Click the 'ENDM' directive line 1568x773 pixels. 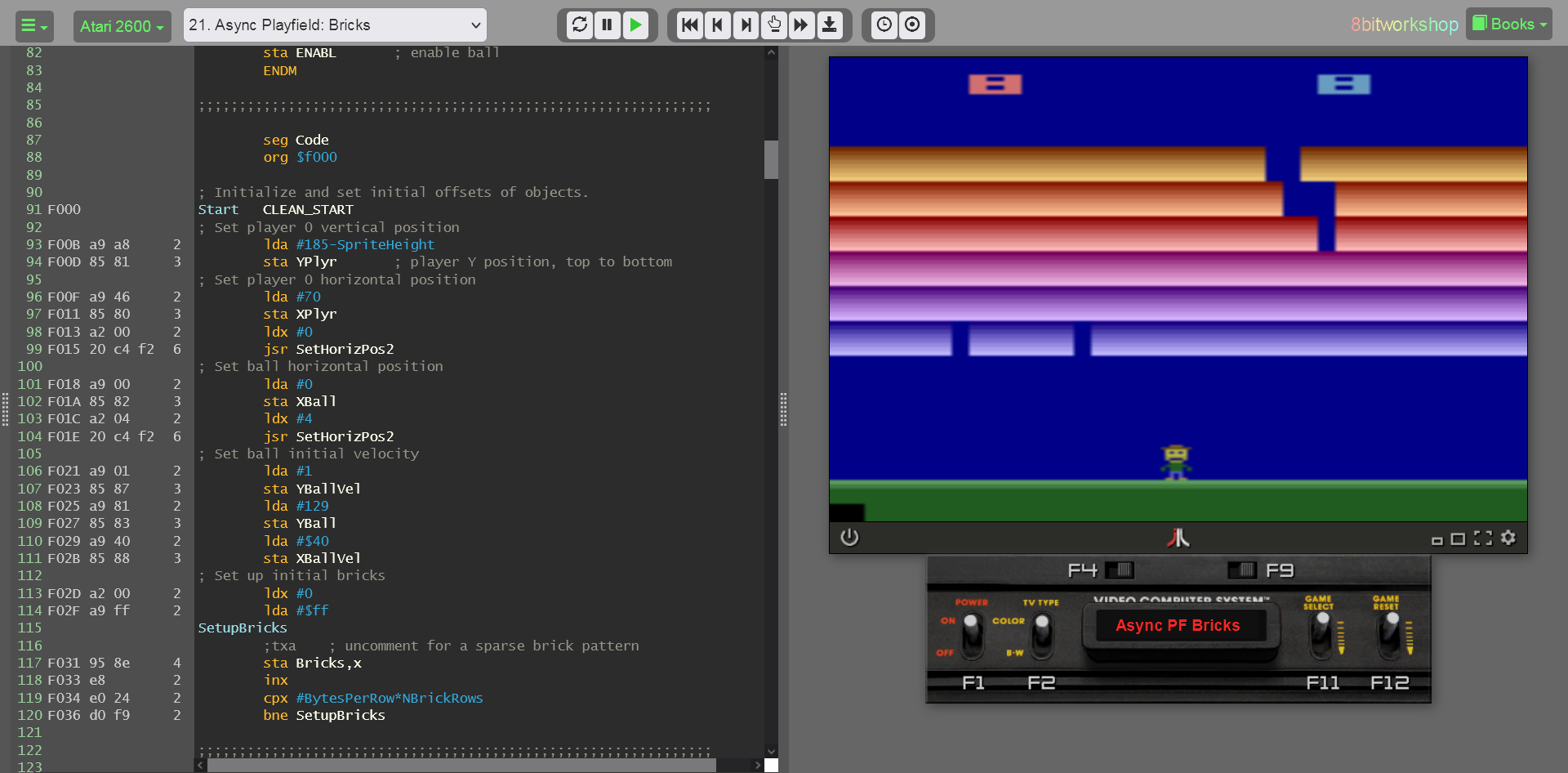point(279,71)
